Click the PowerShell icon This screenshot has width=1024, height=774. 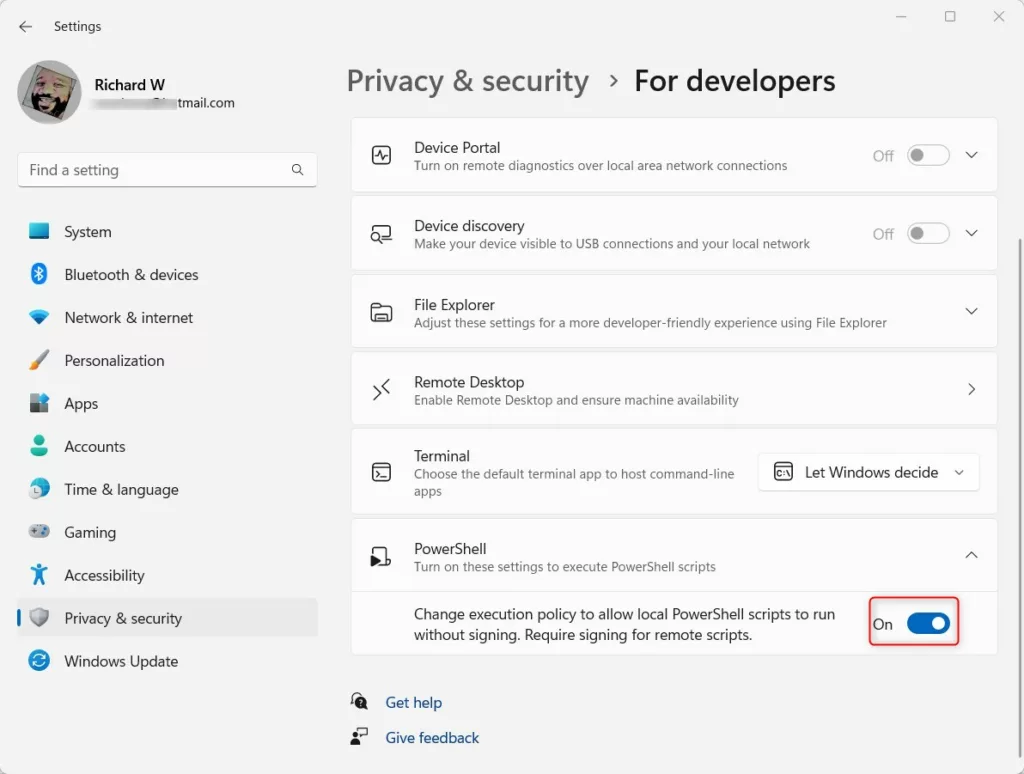[x=381, y=556]
